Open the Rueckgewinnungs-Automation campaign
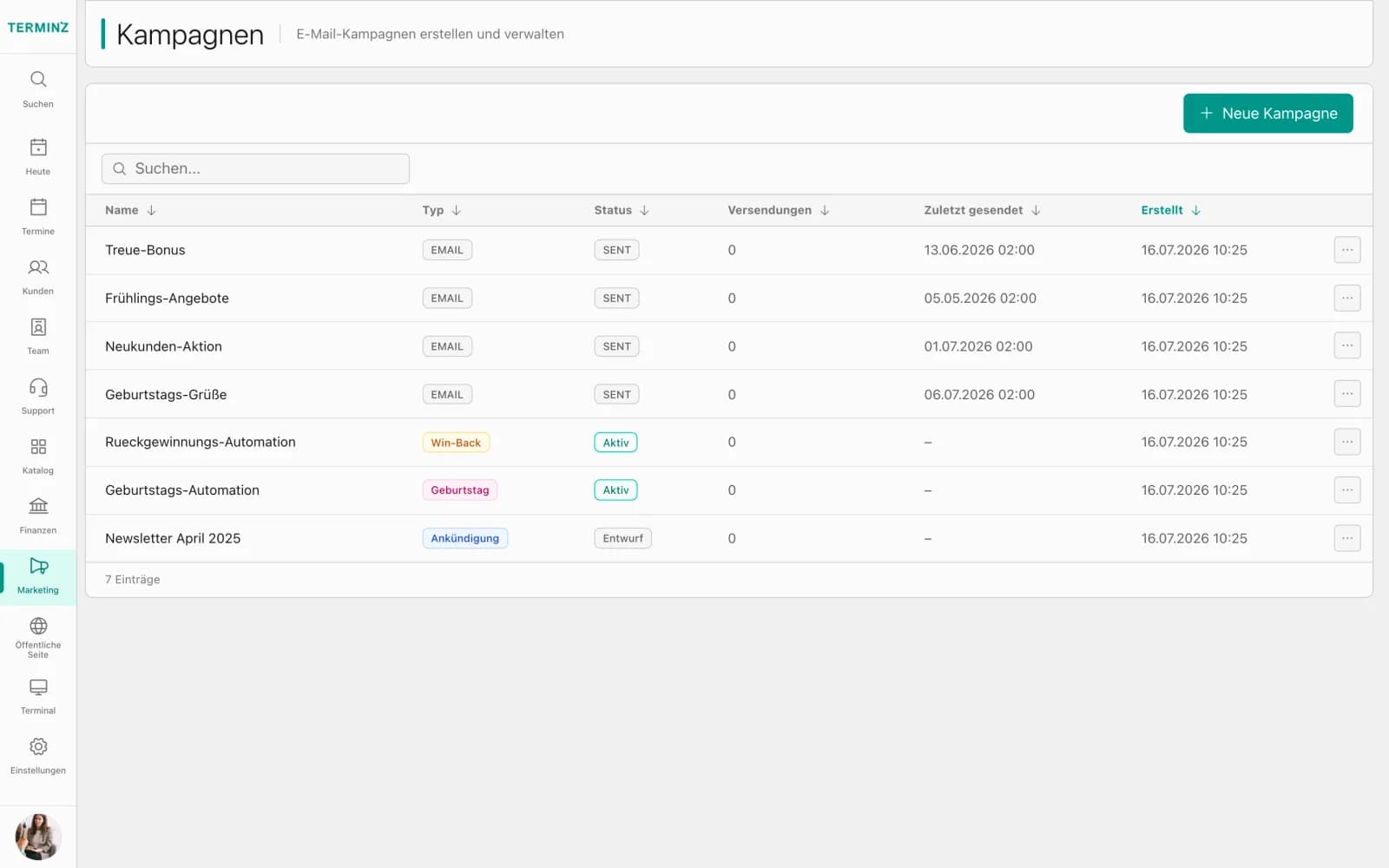 [x=201, y=442]
